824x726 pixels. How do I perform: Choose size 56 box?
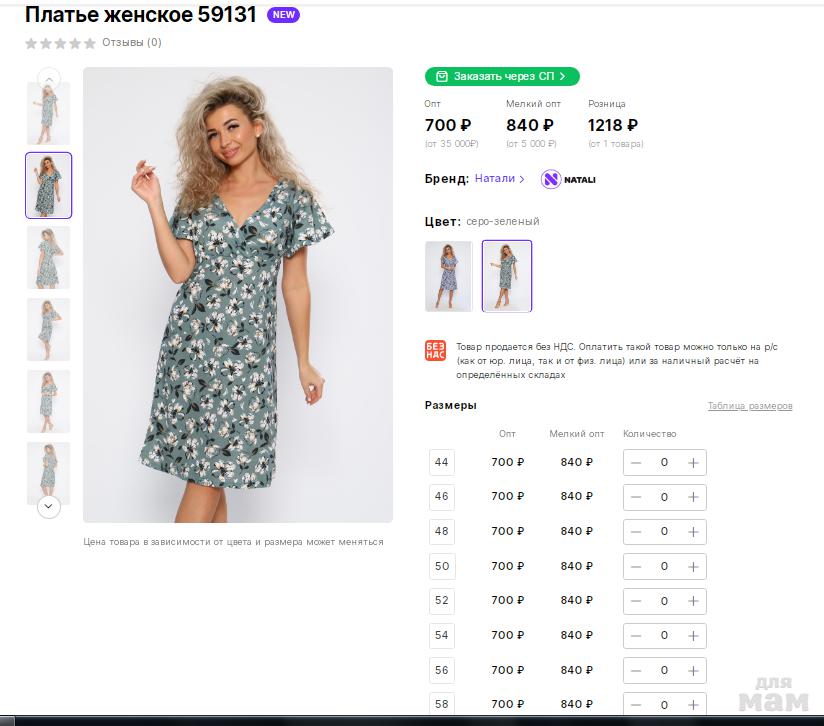coord(442,670)
